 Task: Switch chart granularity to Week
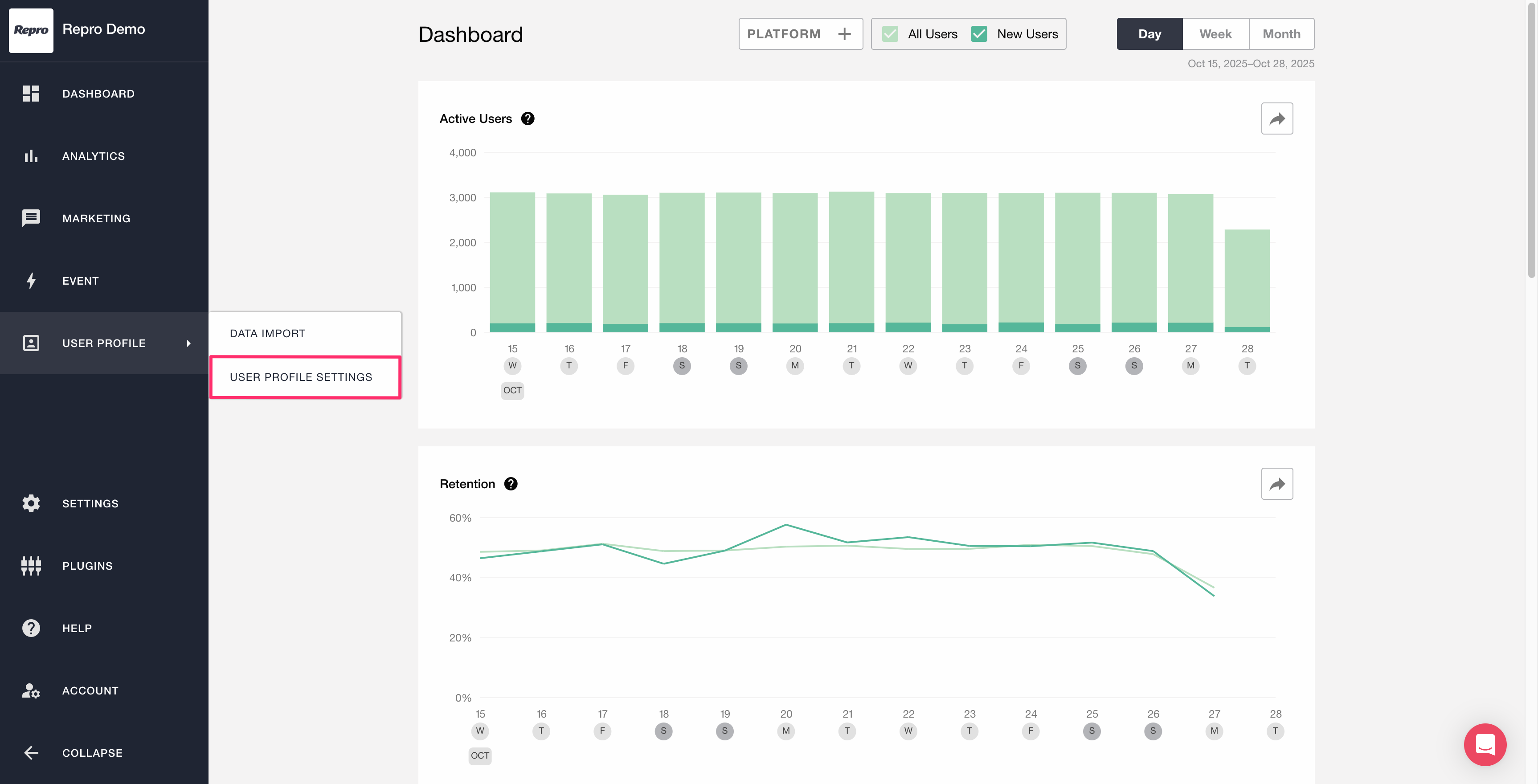pyautogui.click(x=1215, y=34)
